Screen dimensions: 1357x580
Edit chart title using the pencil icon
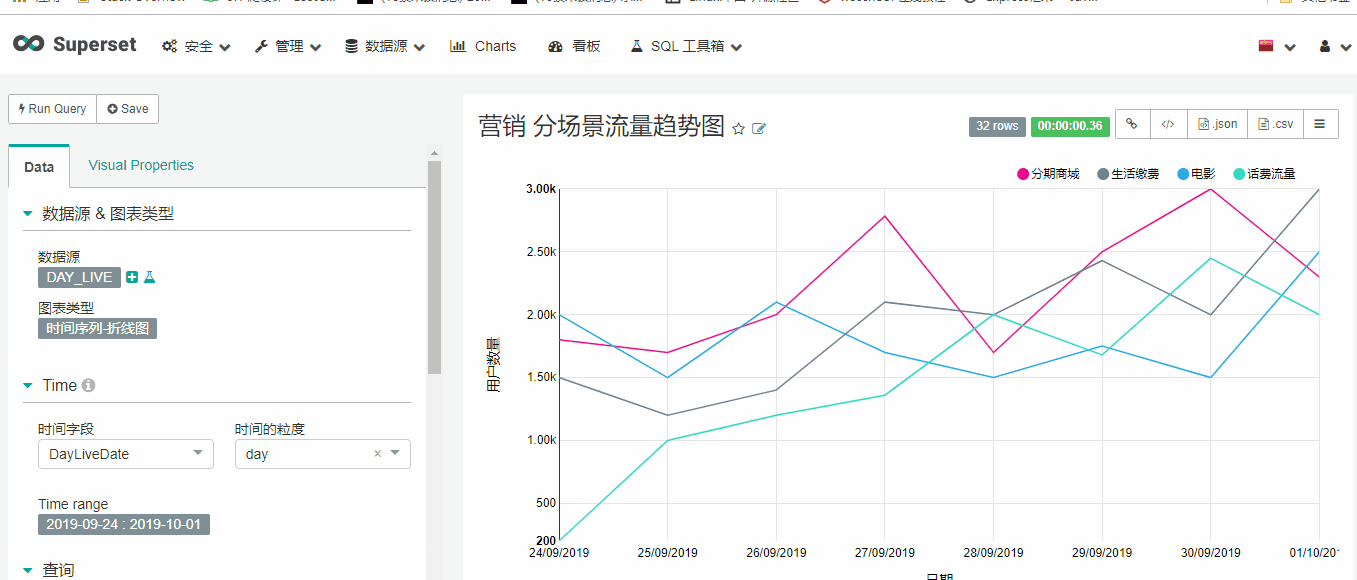click(758, 129)
